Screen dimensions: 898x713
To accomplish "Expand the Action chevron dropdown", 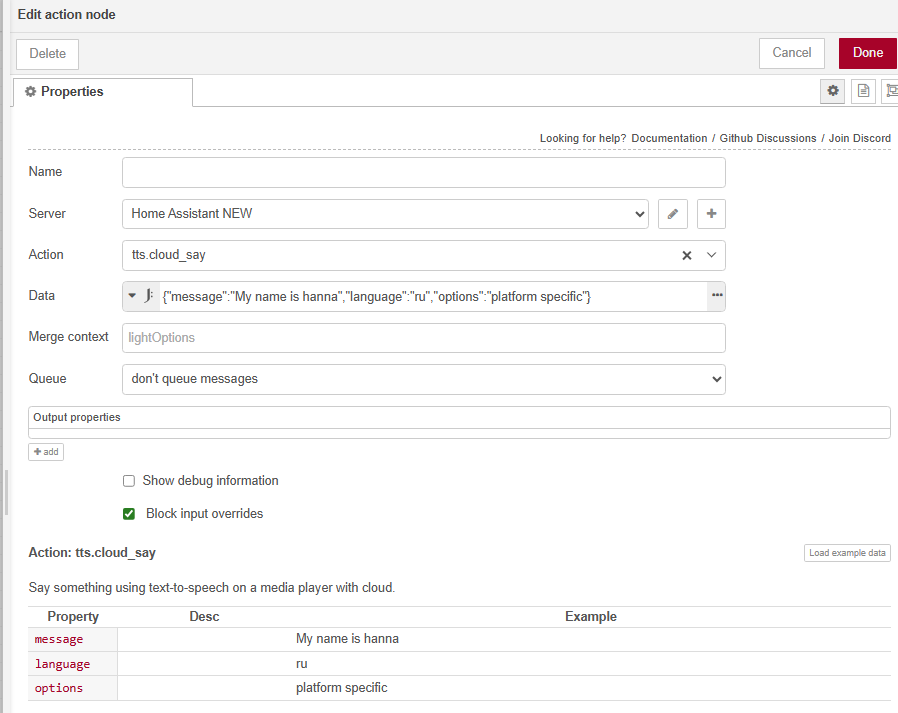I will point(712,255).
